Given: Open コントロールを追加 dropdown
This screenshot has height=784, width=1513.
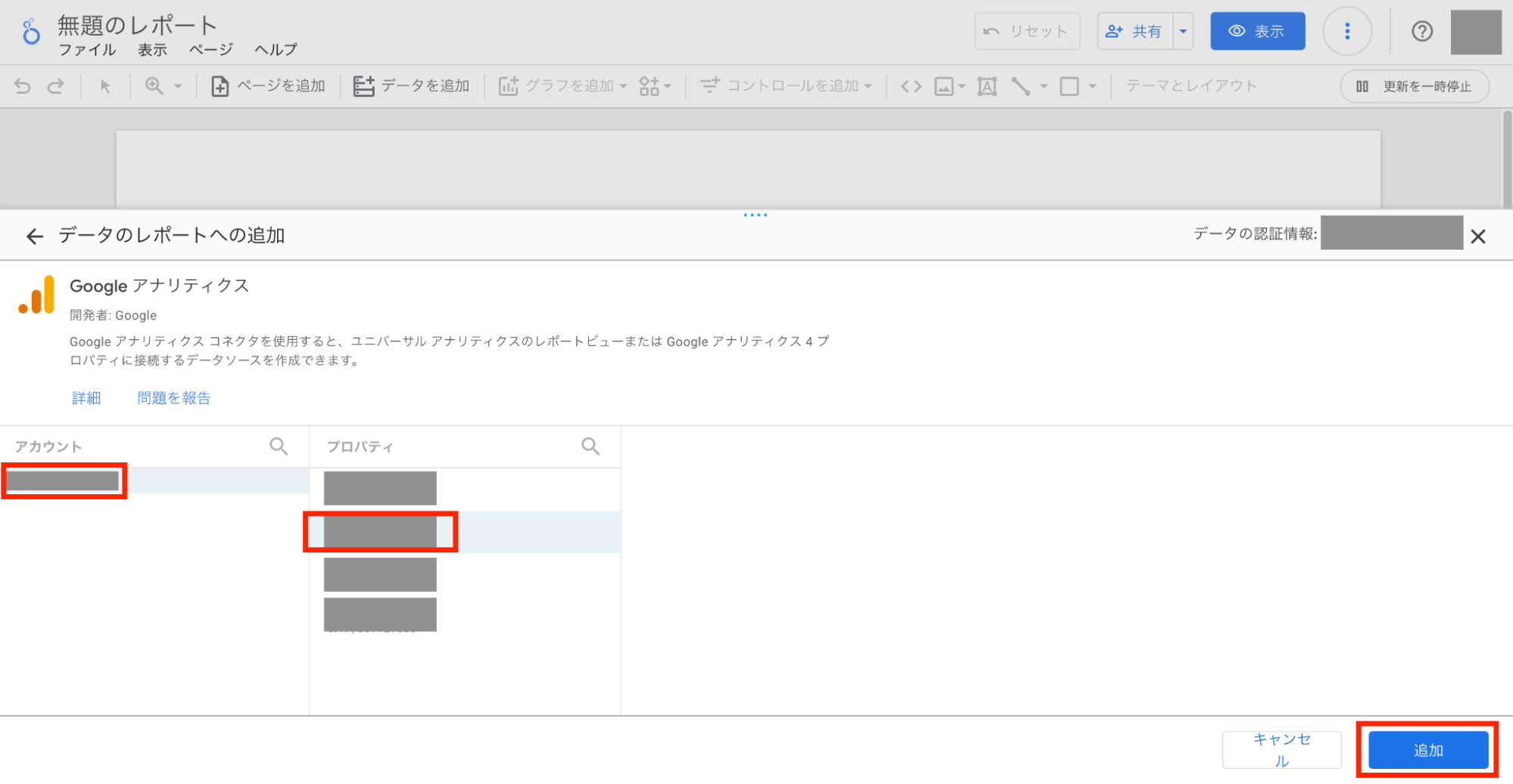Looking at the screenshot, I should coord(786,86).
